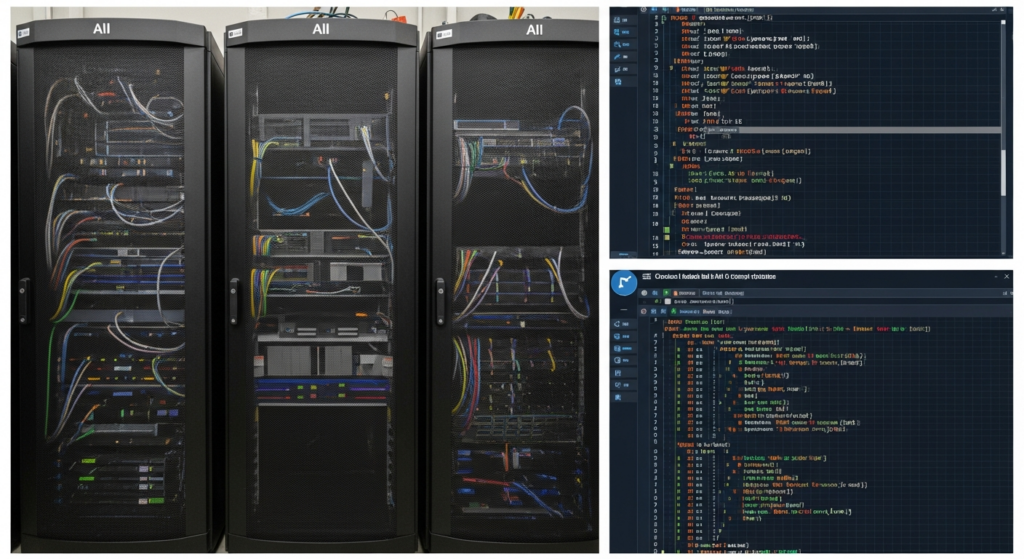This screenshot has width=1024, height=559.
Task: Select the pen-shaped icon in upper editor sidebar
Action: (616, 56)
